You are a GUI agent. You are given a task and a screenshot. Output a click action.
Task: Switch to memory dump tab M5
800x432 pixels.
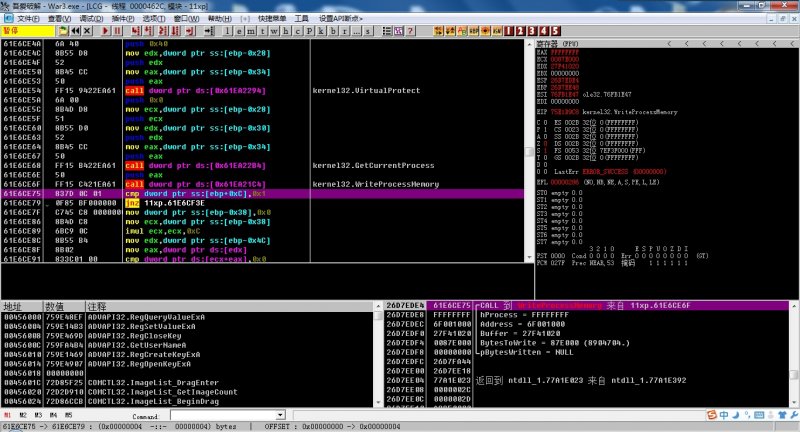[x=68, y=415]
